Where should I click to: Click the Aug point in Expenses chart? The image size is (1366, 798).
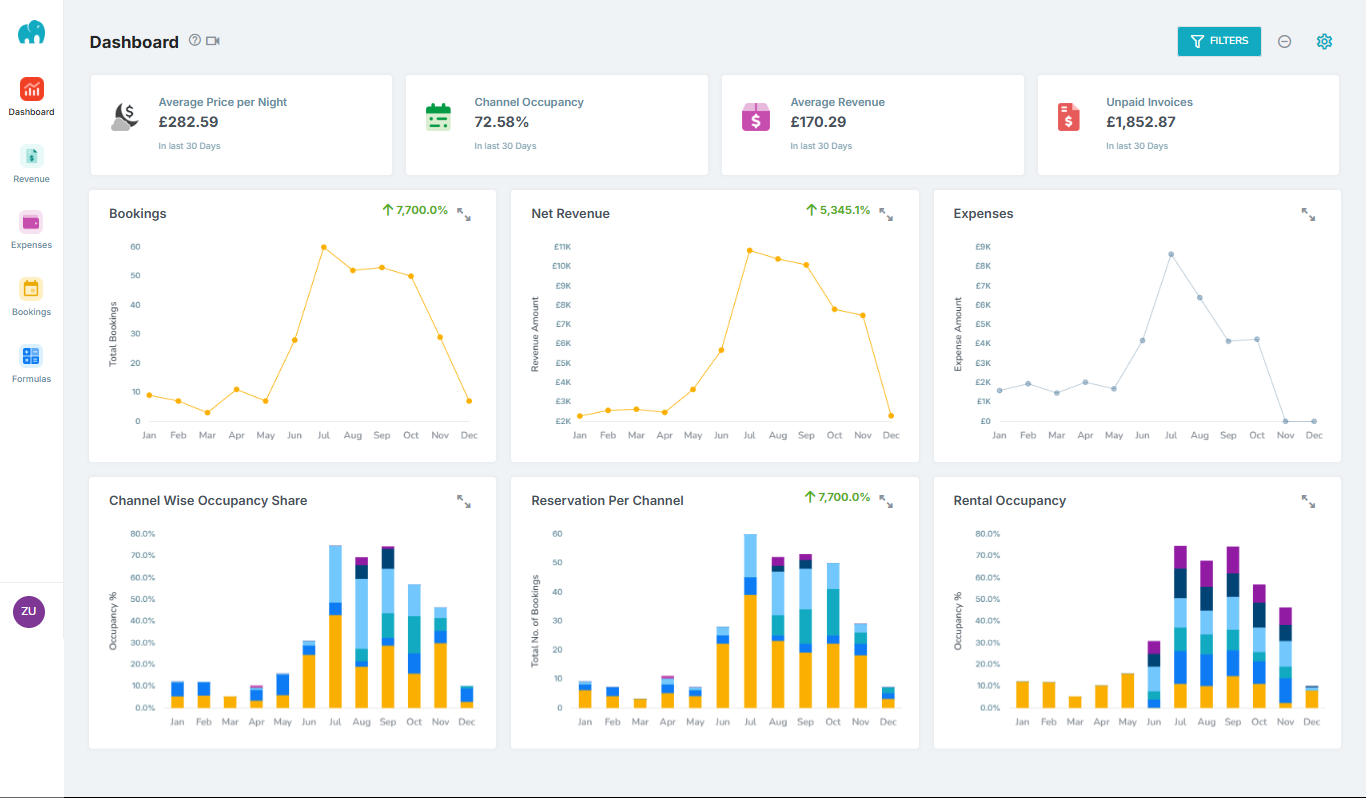pyautogui.click(x=1200, y=297)
